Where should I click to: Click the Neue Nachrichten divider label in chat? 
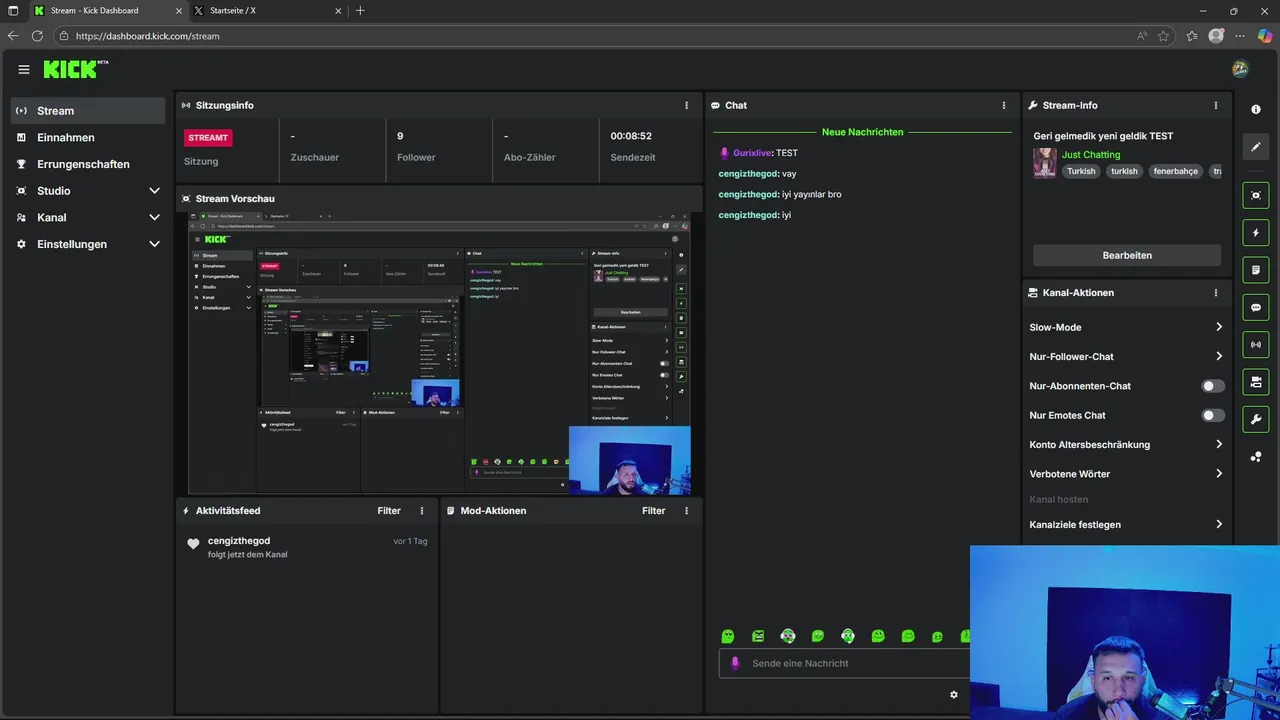(x=862, y=132)
